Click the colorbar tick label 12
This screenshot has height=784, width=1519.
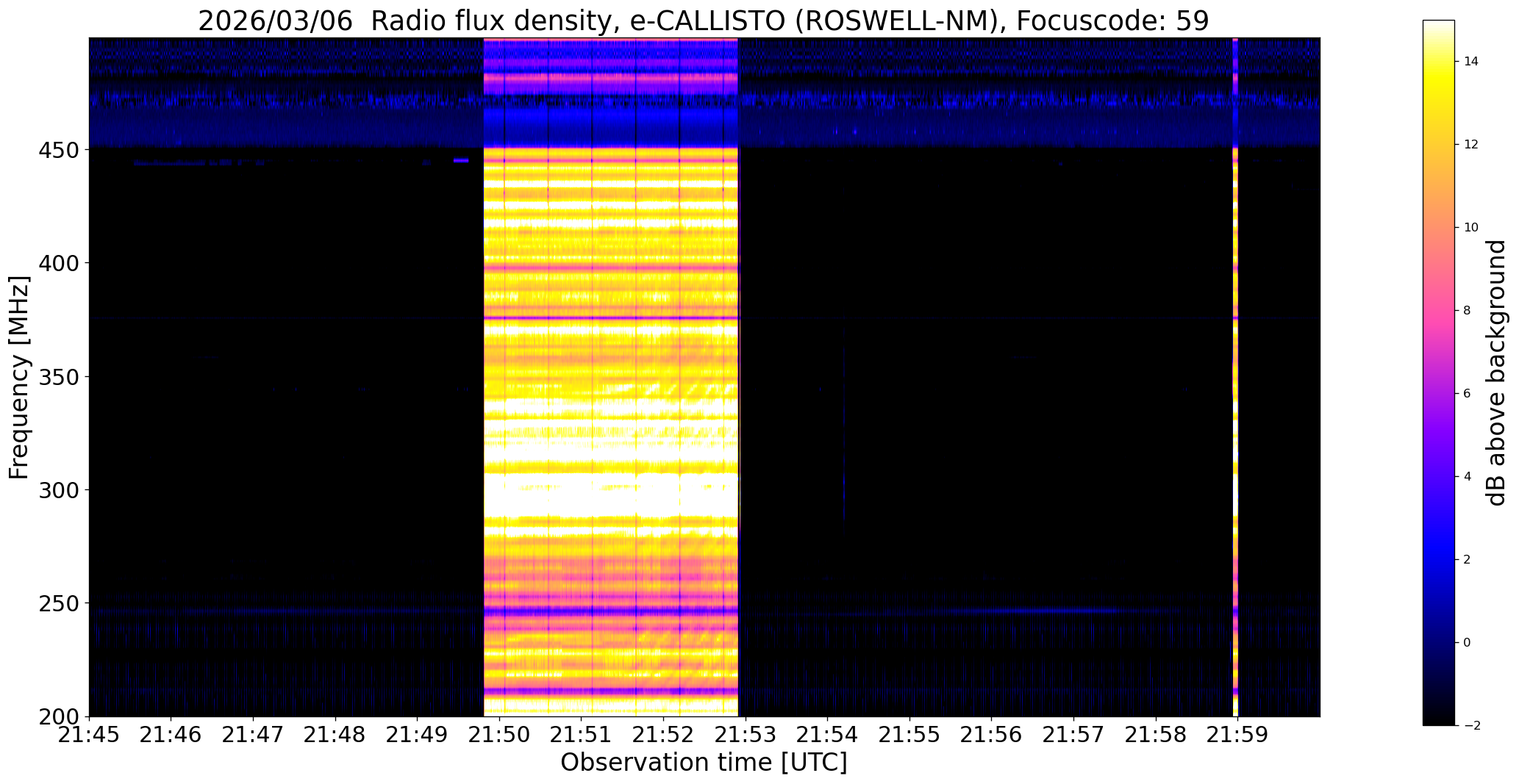coord(1471,144)
